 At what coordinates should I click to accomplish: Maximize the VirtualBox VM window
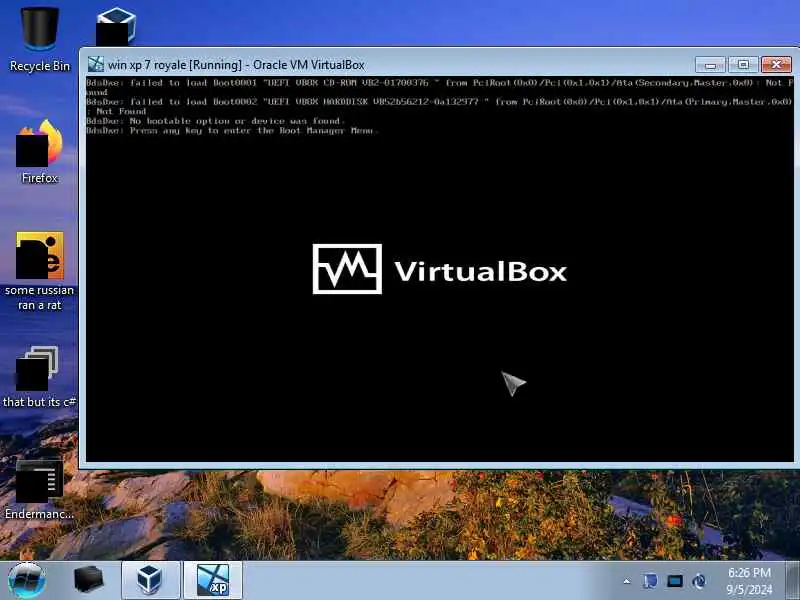(743, 65)
